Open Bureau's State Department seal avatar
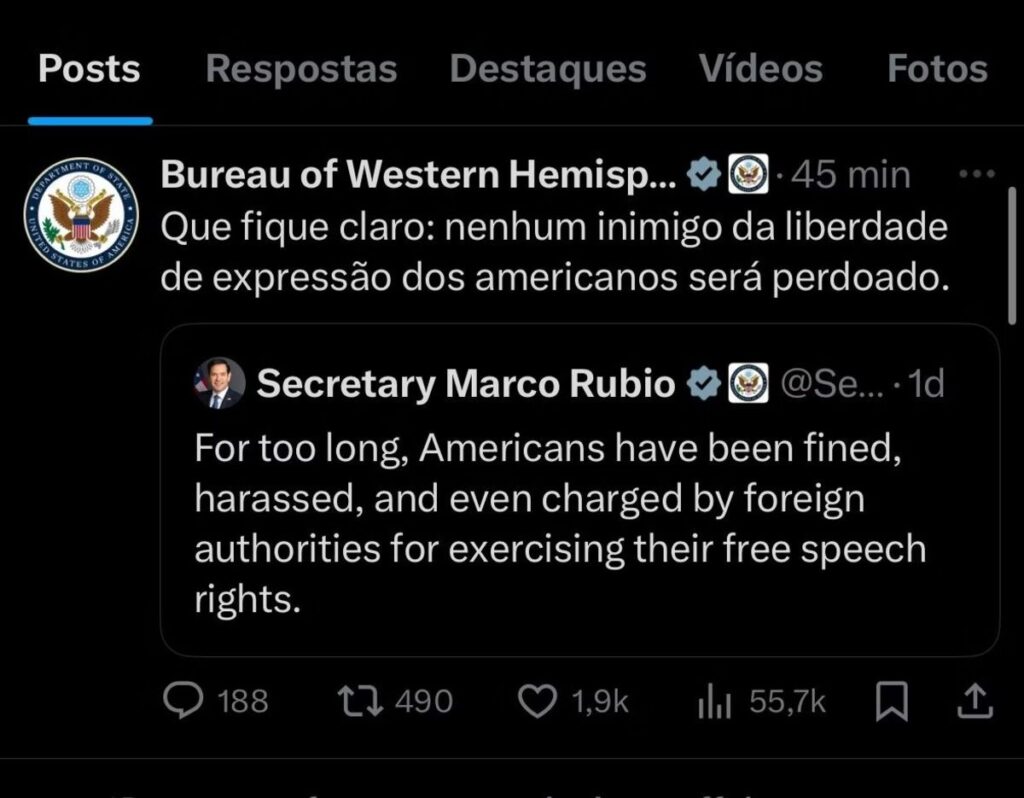 [74, 215]
